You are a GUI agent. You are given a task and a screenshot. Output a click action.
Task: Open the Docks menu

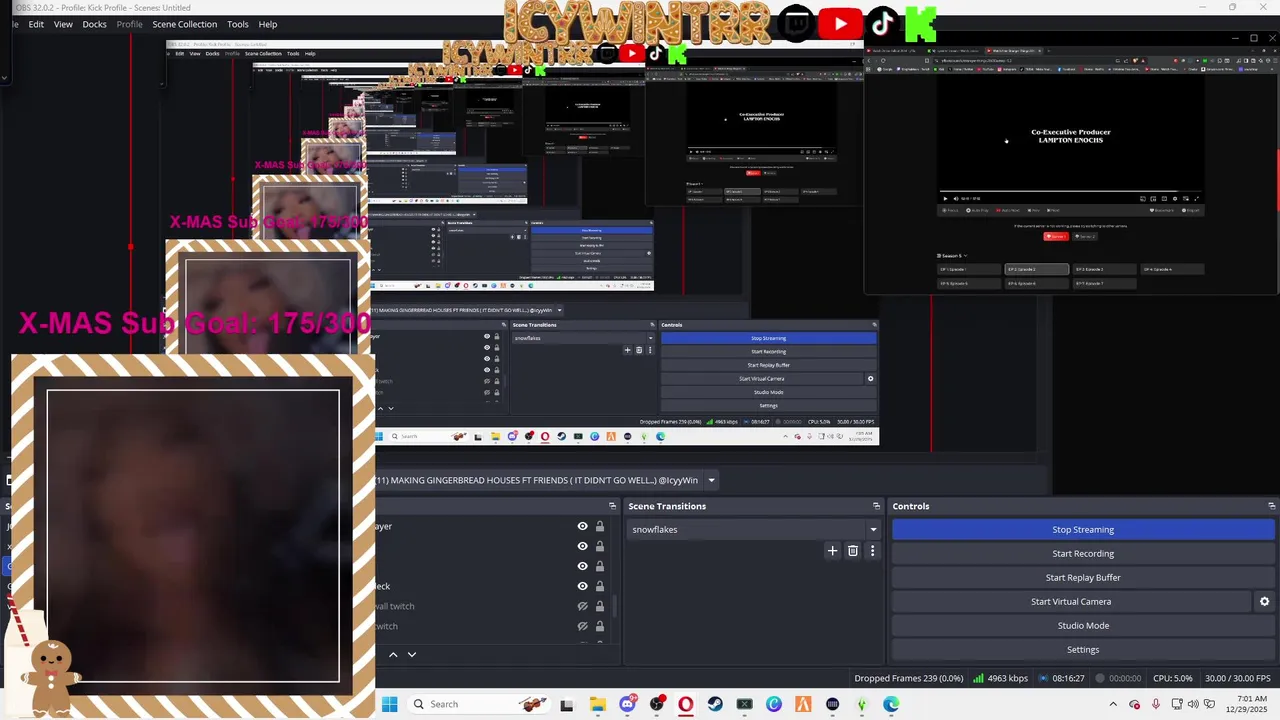pos(94,24)
